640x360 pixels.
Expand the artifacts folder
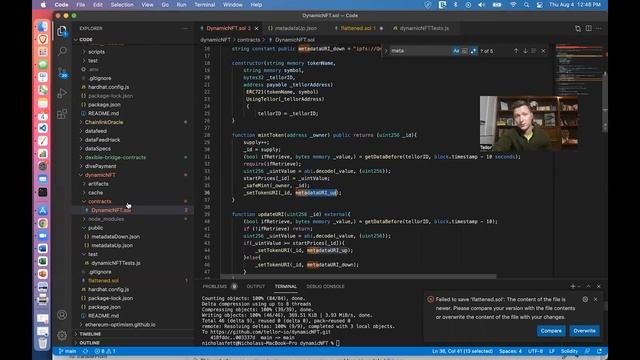pyautogui.click(x=133, y=184)
